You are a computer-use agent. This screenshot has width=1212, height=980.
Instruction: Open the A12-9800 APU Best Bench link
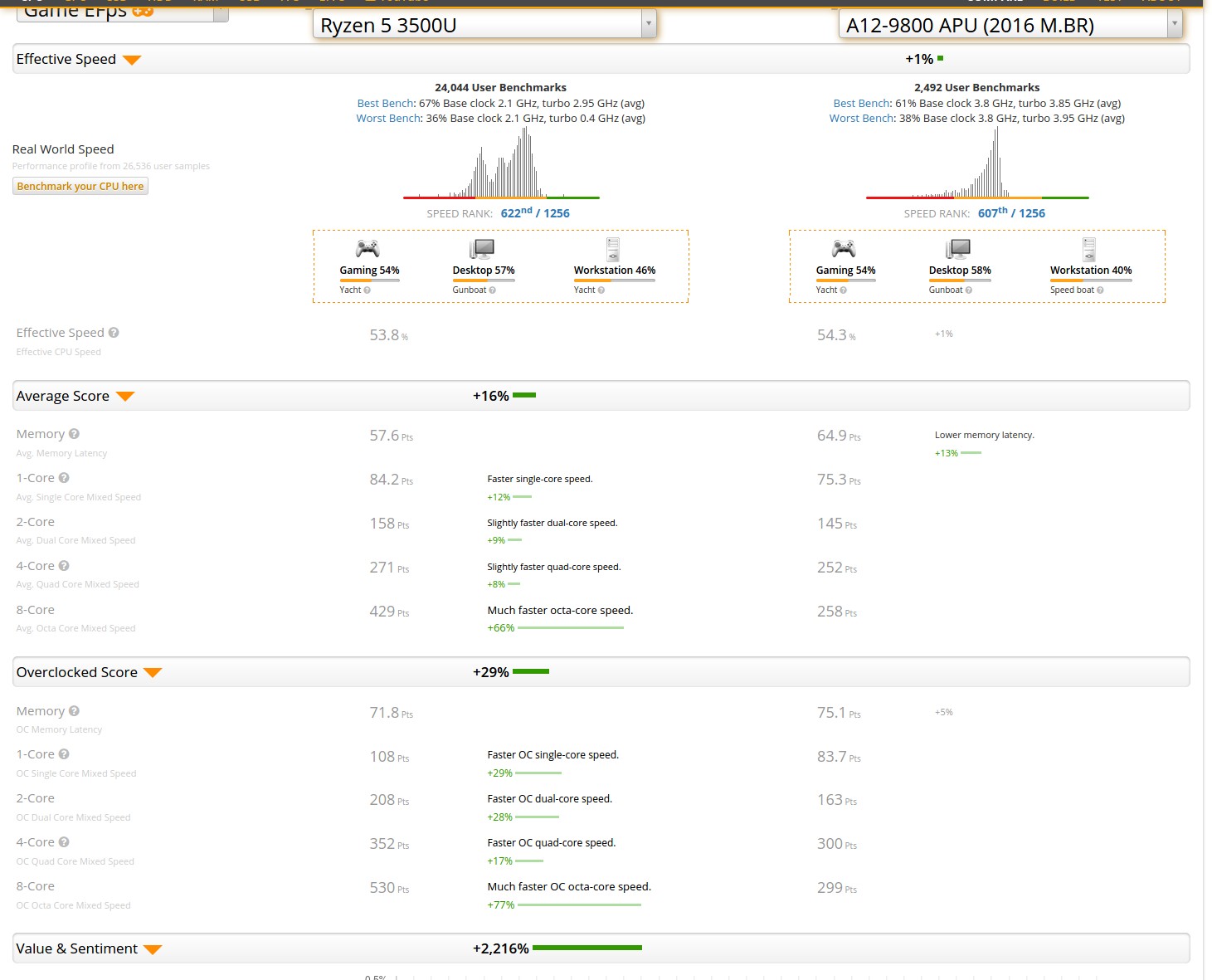click(861, 103)
